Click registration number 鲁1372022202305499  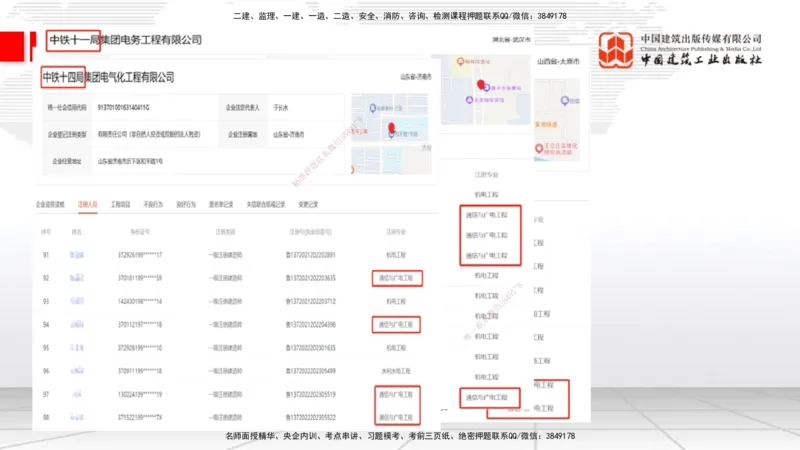[x=310, y=371]
